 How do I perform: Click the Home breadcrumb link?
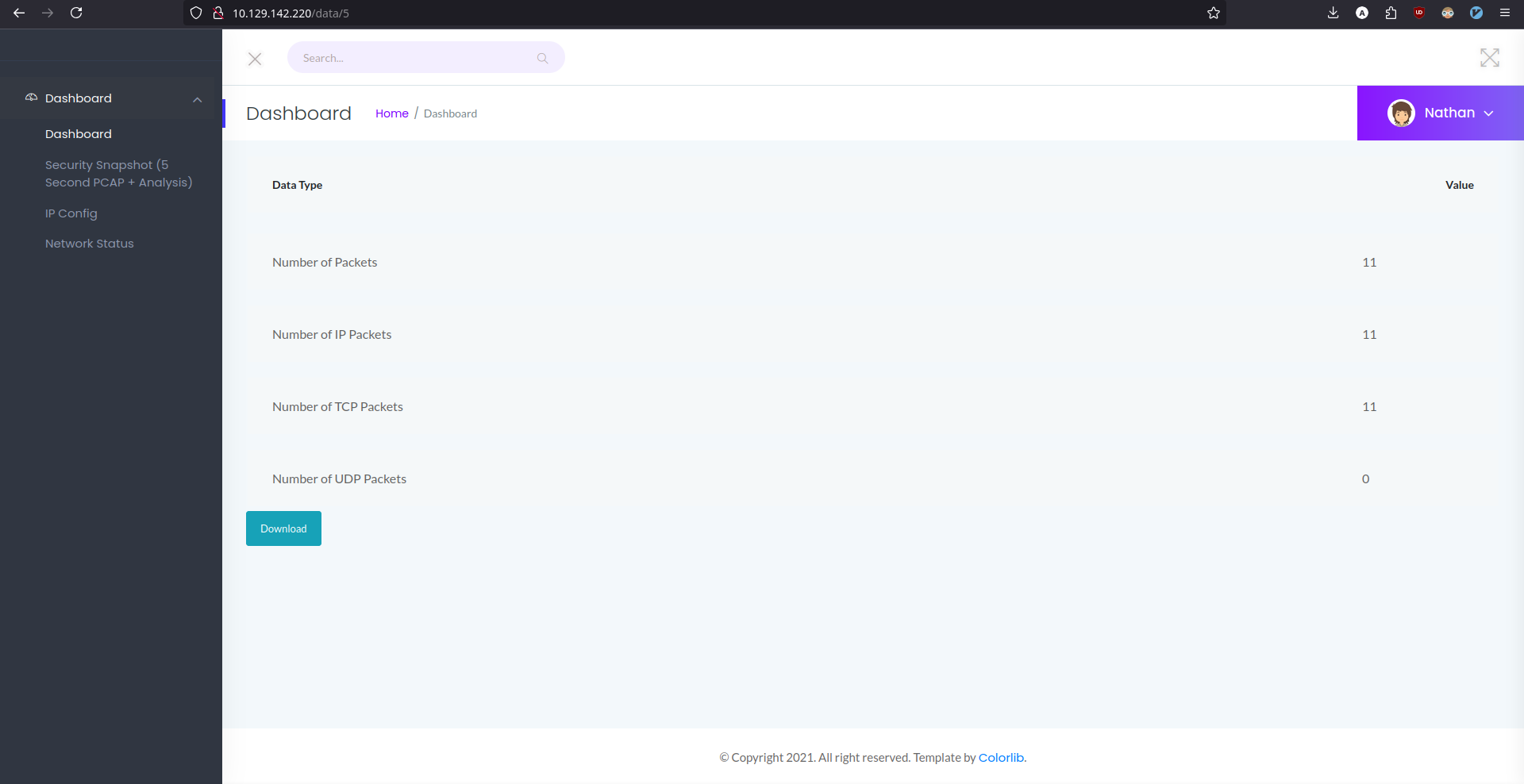392,113
